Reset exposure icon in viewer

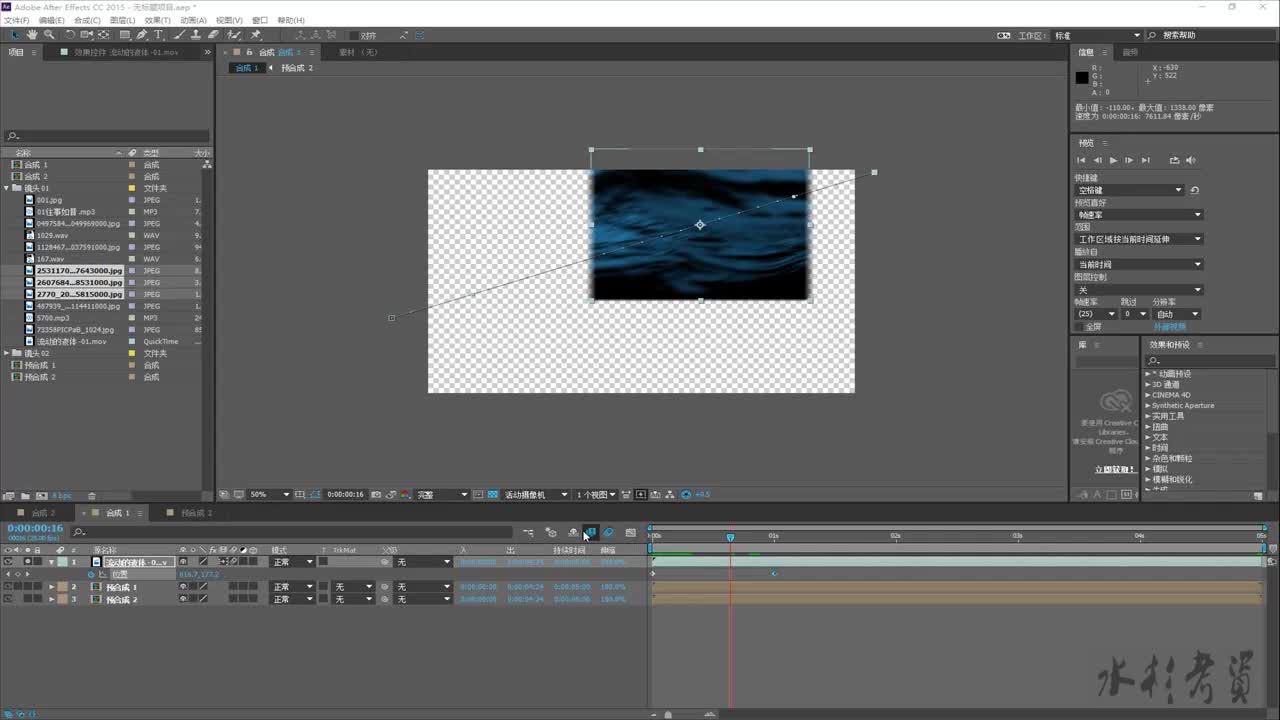685,494
